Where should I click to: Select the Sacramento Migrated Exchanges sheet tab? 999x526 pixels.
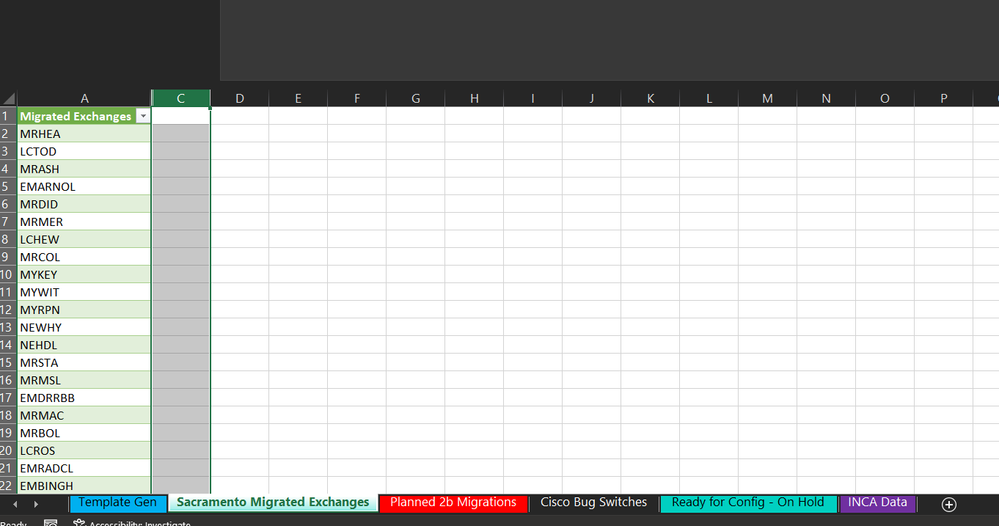[273, 502]
